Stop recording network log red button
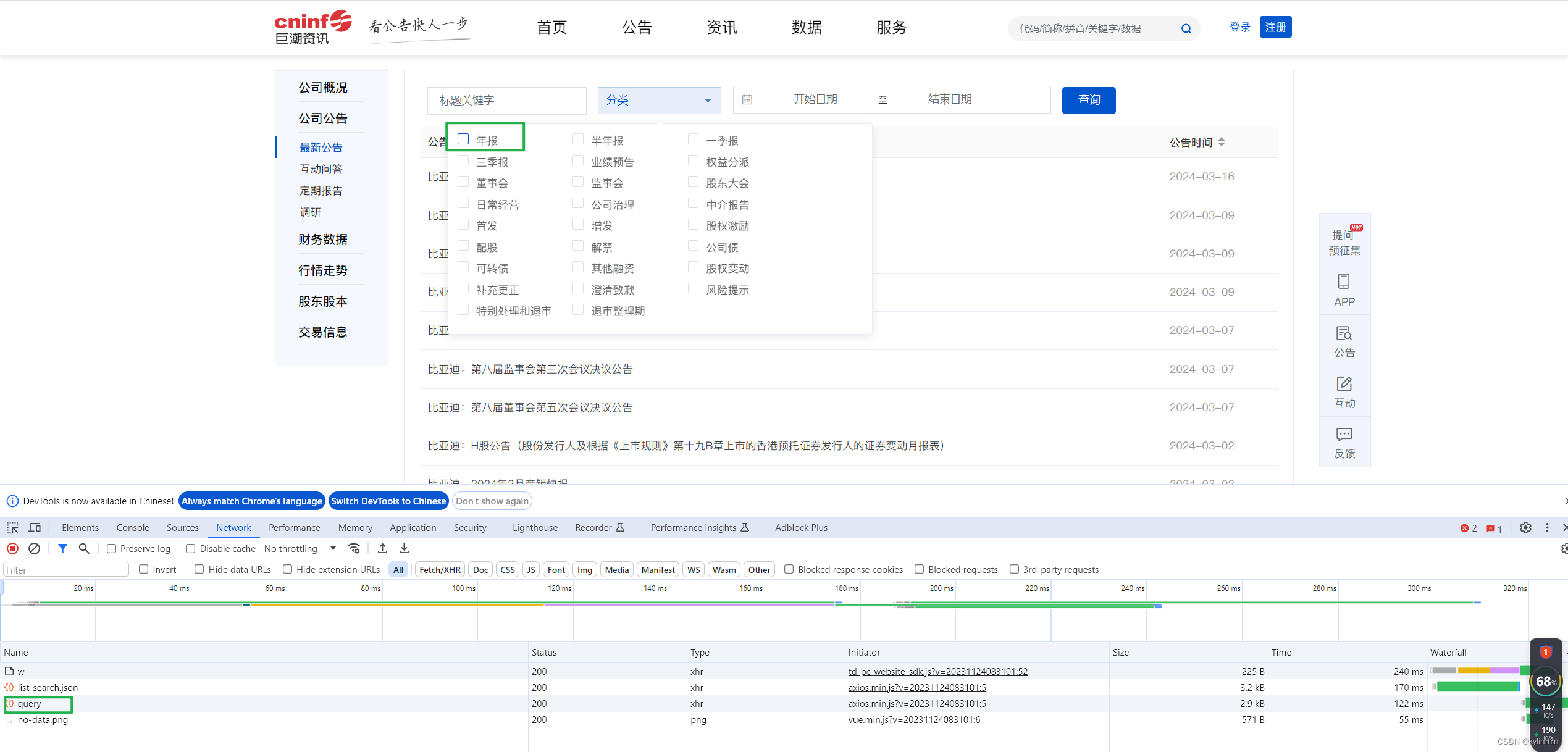The width and height of the screenshot is (1568, 752). click(x=12, y=548)
